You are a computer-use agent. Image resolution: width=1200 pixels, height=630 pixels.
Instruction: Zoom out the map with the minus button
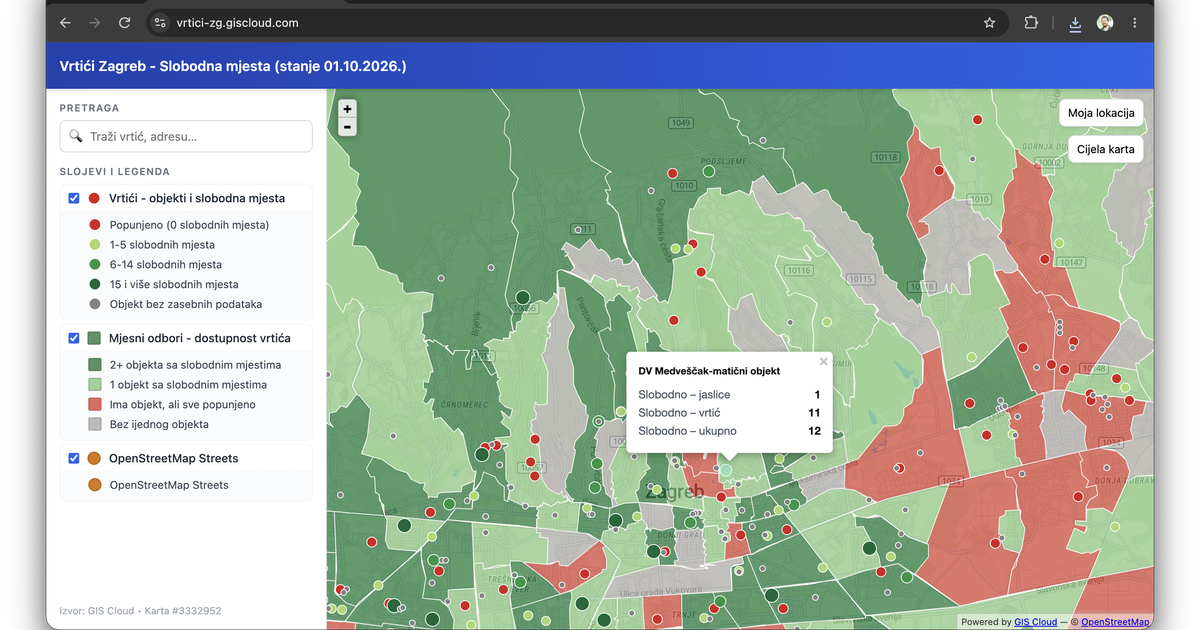click(347, 127)
